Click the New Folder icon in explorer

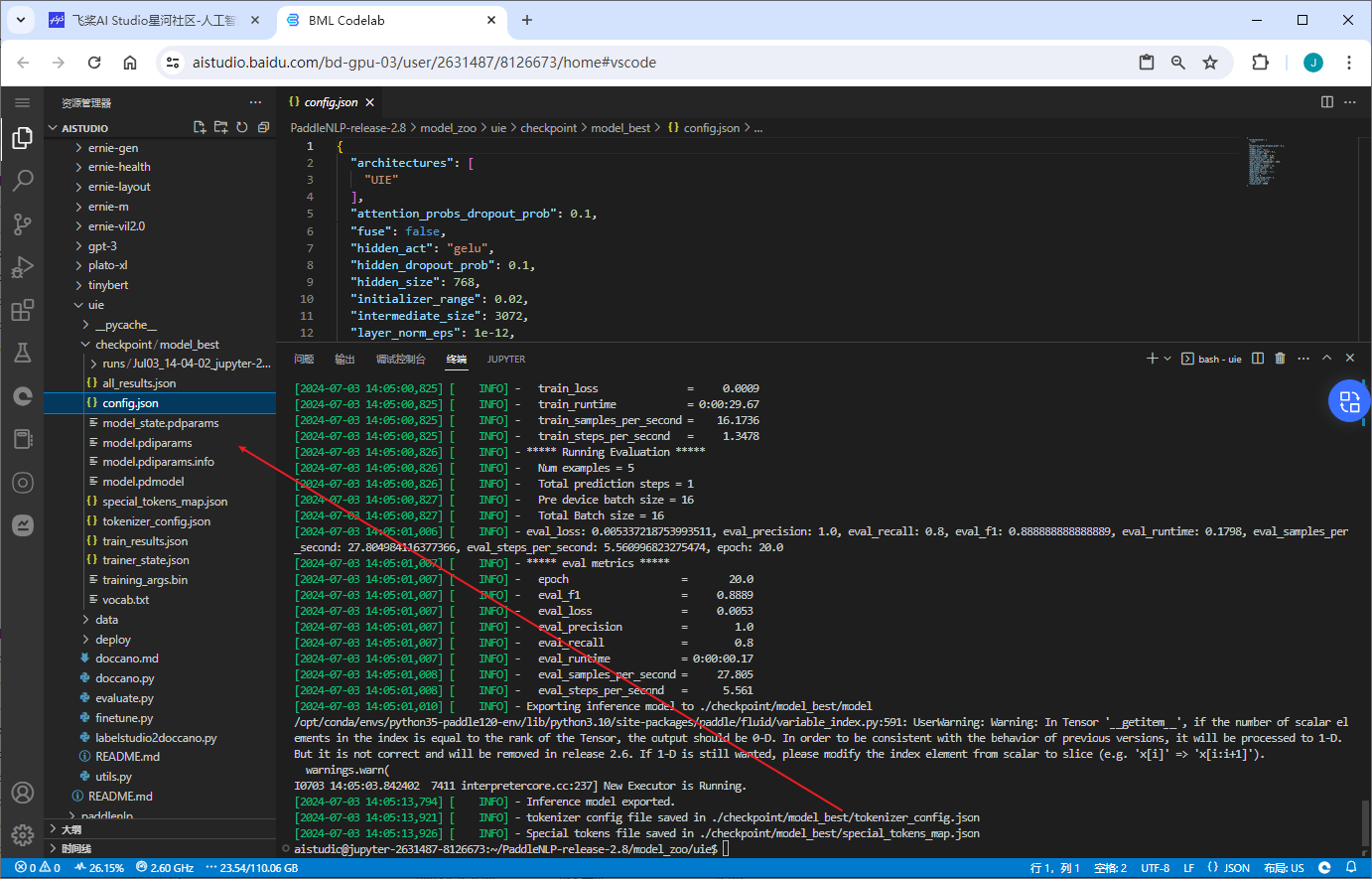coord(220,128)
